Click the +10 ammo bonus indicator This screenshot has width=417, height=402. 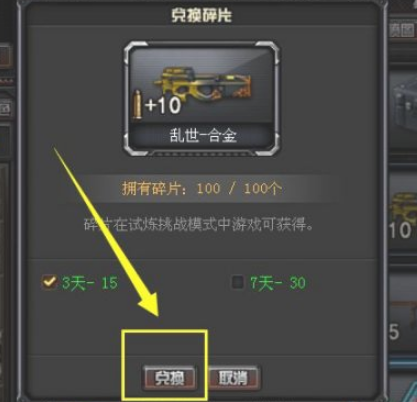point(162,105)
